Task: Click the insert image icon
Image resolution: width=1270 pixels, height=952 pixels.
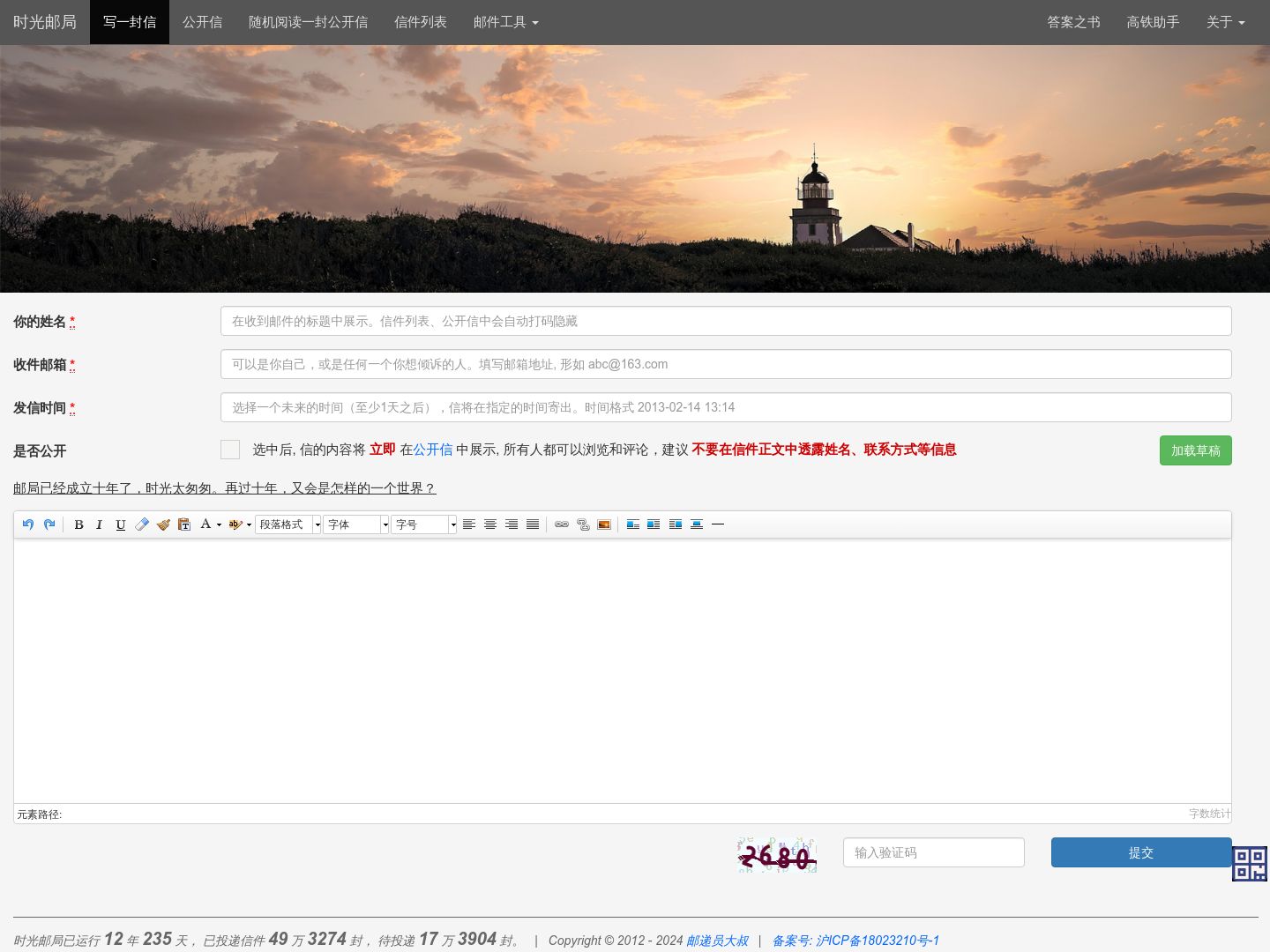Action: [604, 524]
